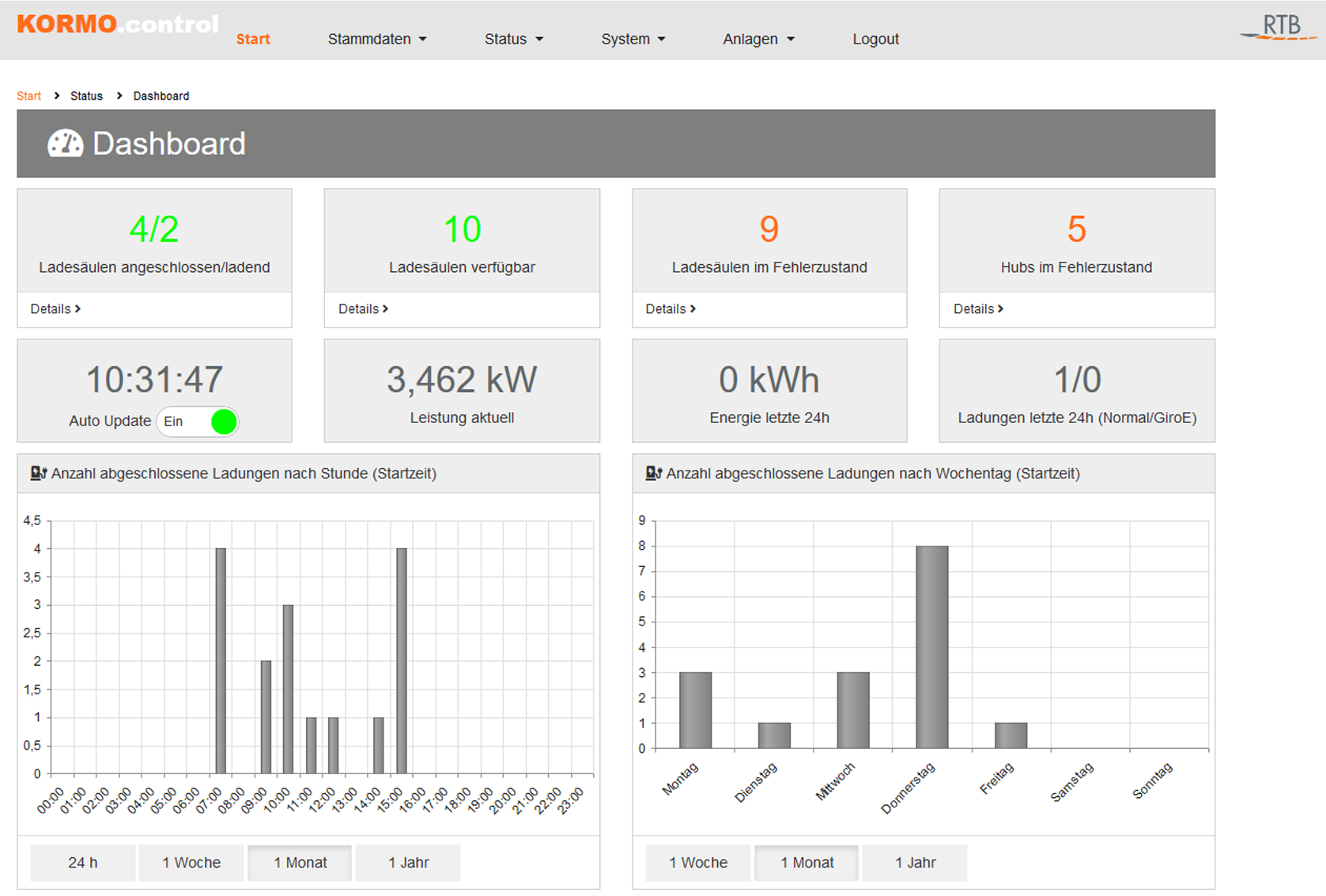Click the 10 available chargers value
This screenshot has height=896, width=1326.
(462, 229)
